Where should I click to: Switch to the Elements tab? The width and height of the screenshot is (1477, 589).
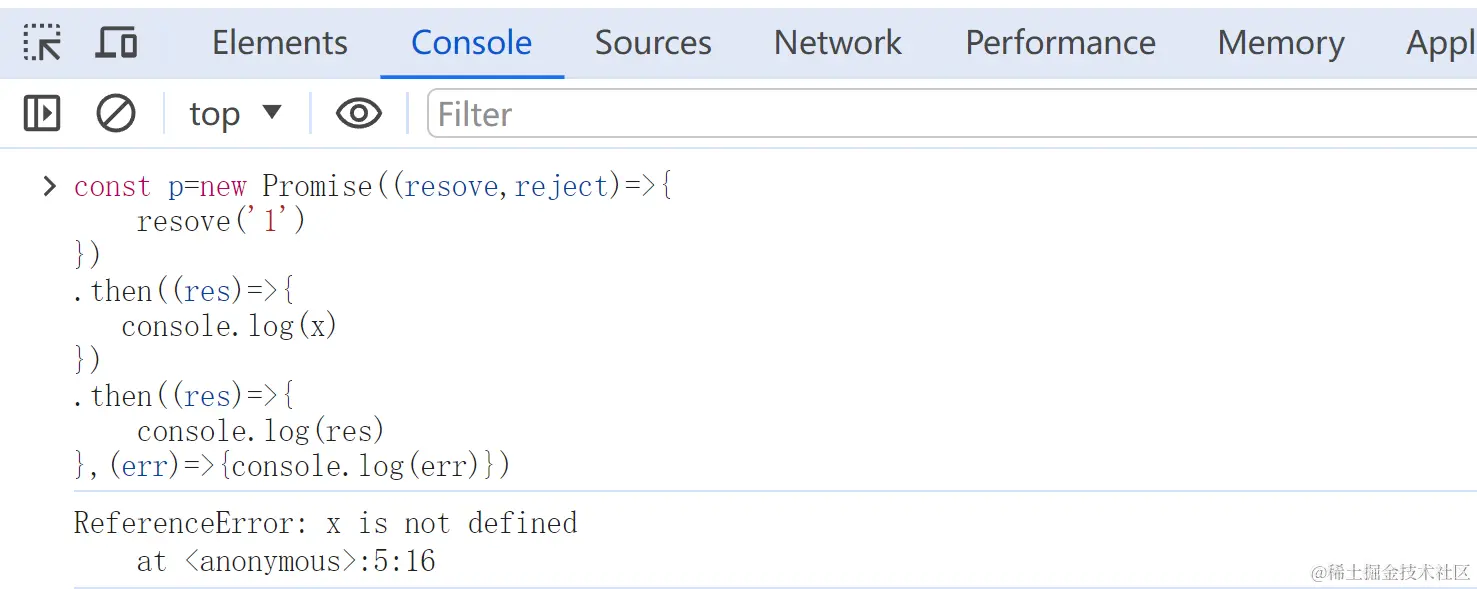tap(280, 43)
